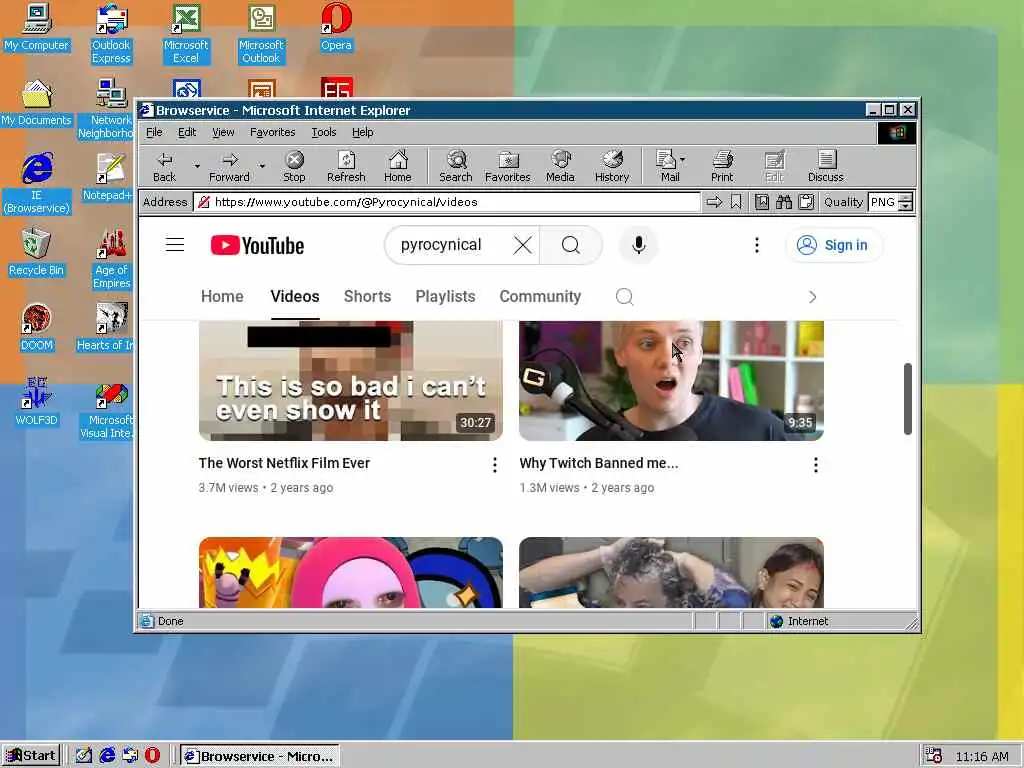Click the bookmark icon beside the address bar
This screenshot has height=768, width=1024.
click(736, 202)
